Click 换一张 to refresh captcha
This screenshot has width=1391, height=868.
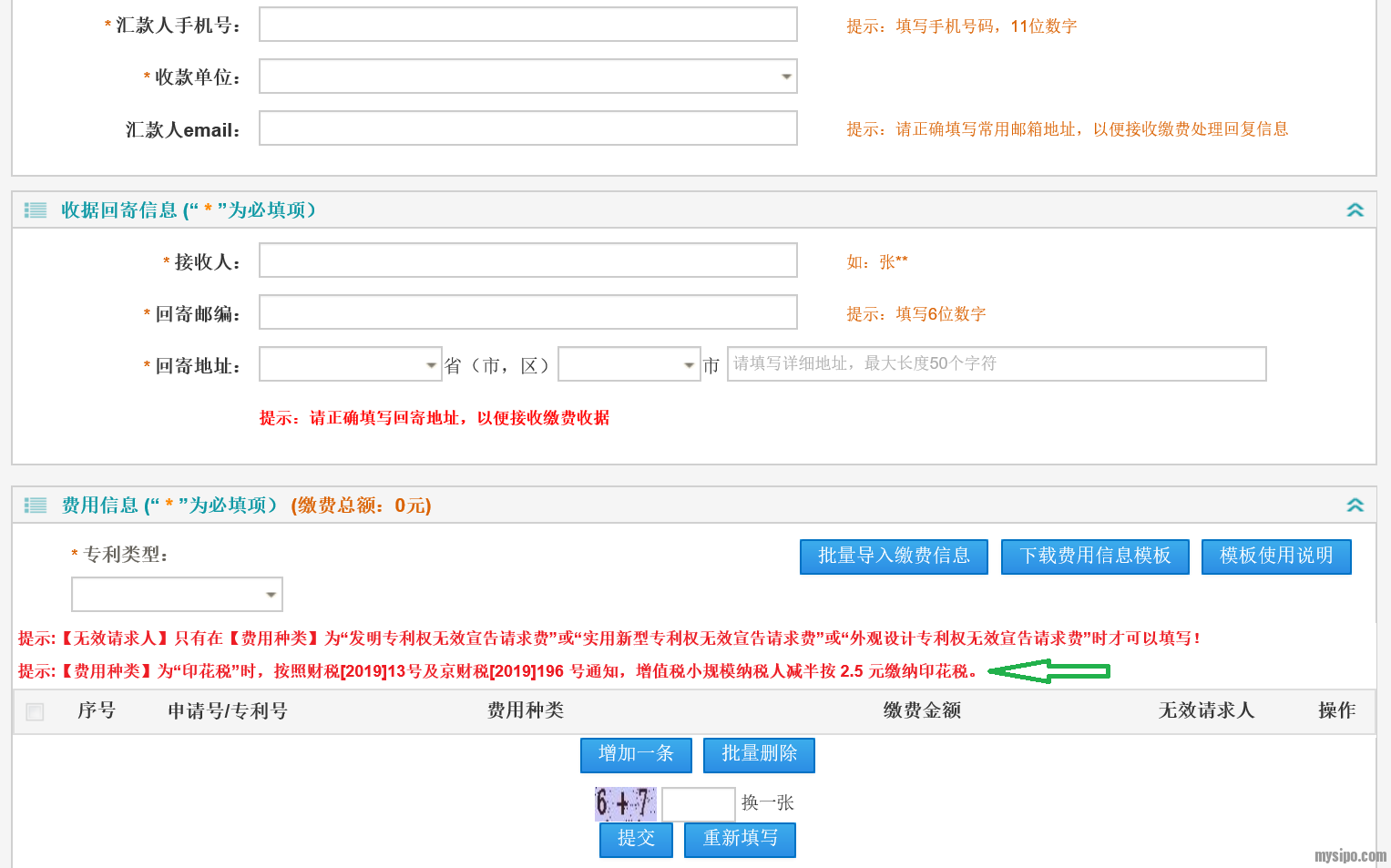(767, 802)
